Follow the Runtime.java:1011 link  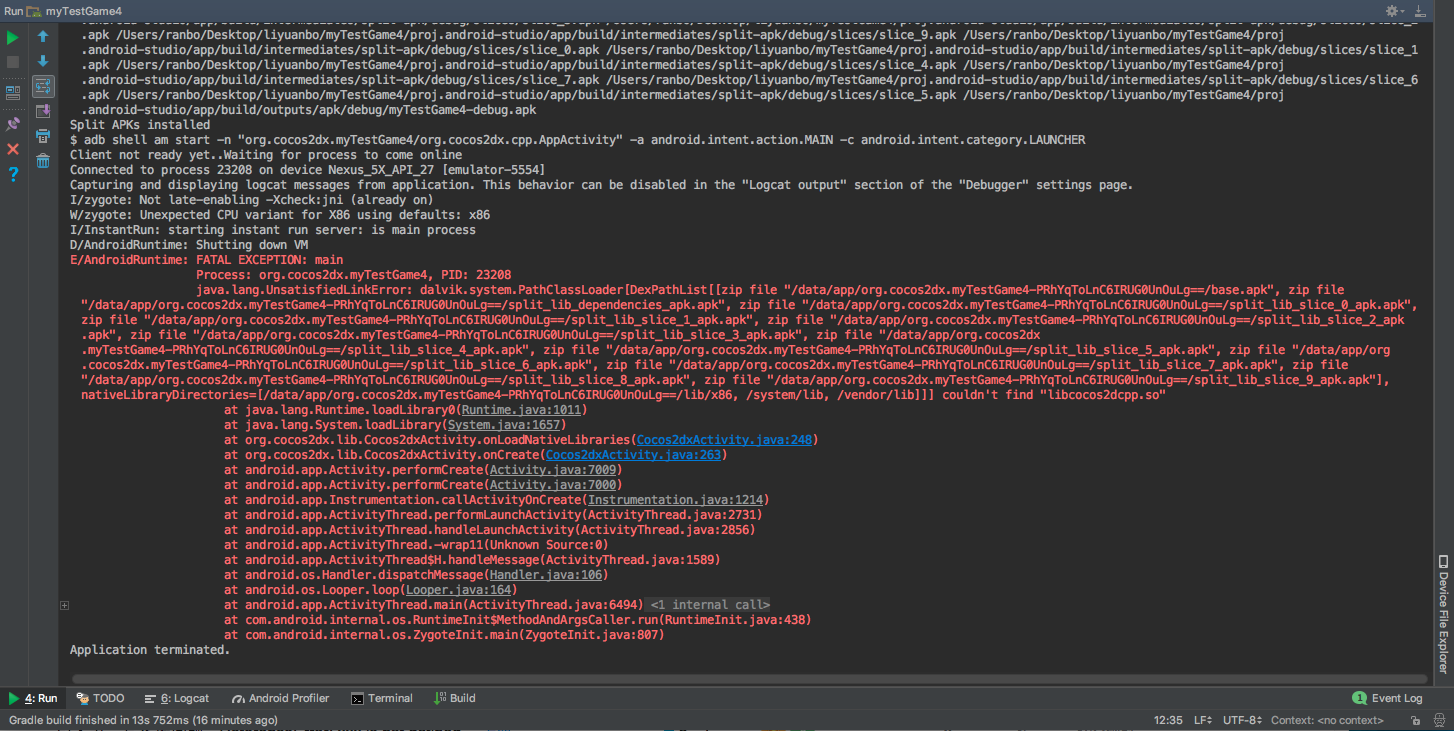[521, 410]
